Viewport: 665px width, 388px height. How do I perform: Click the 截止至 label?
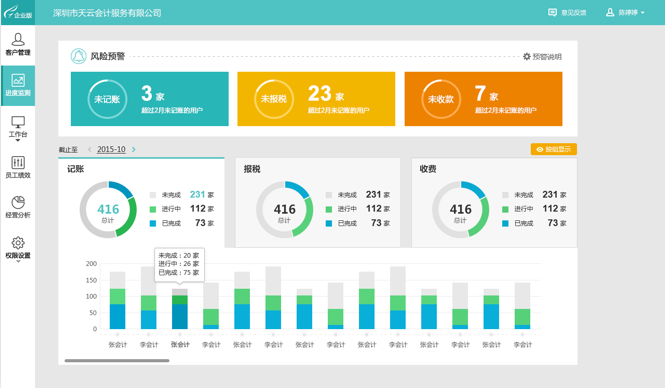[68, 149]
